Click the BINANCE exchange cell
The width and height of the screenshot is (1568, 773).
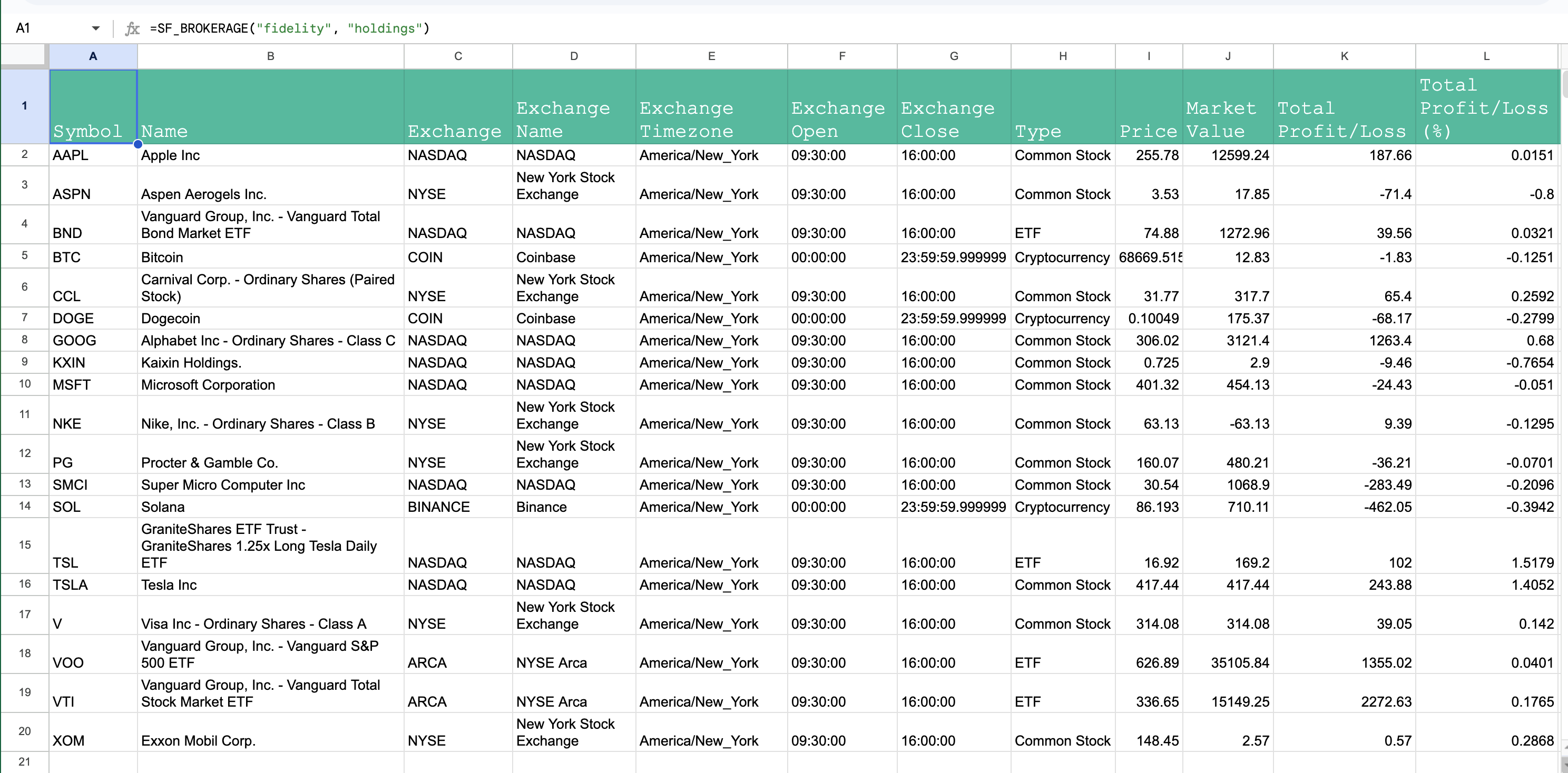[x=458, y=507]
